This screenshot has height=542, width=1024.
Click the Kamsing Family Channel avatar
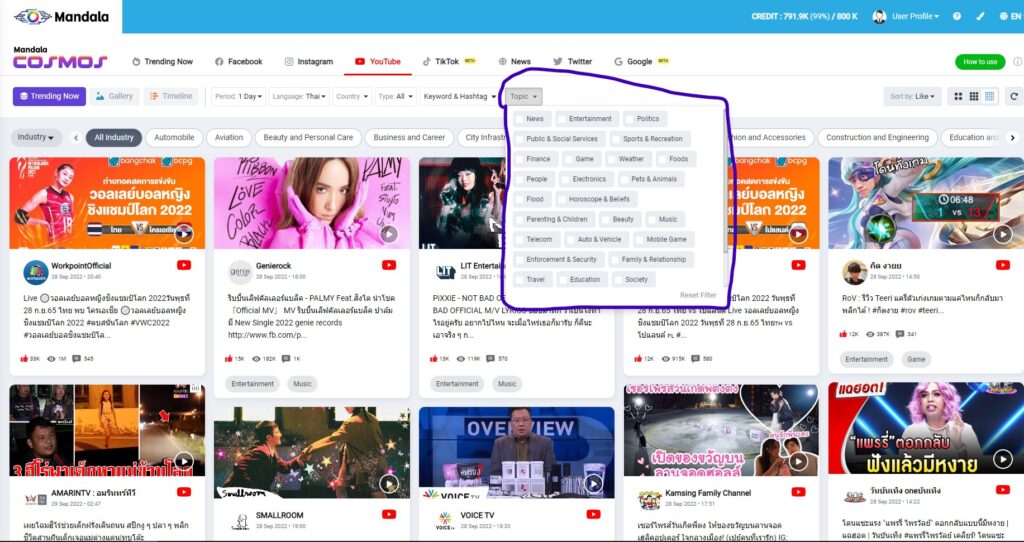(x=650, y=499)
